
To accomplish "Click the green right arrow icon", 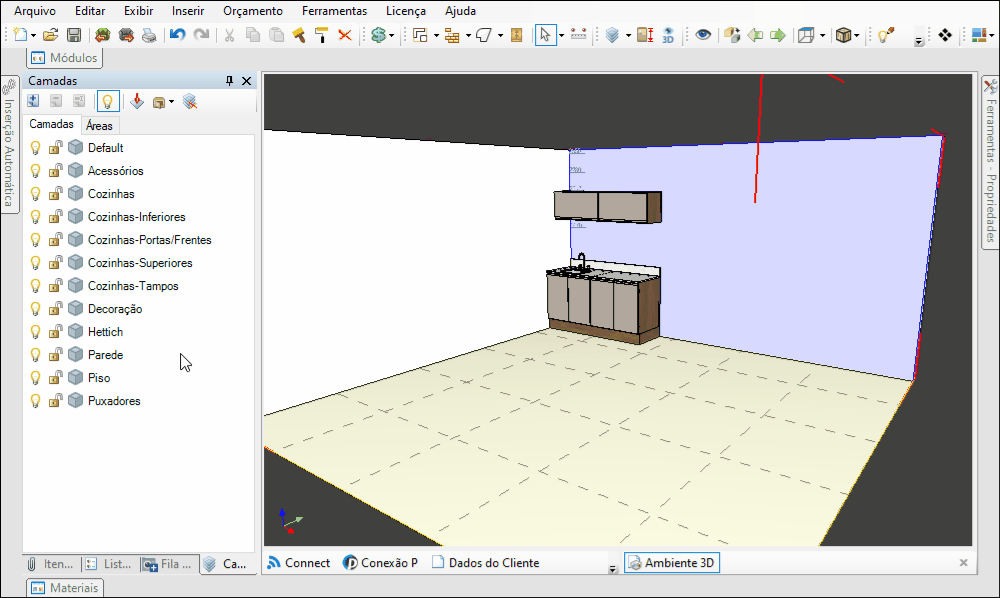I will point(777,34).
